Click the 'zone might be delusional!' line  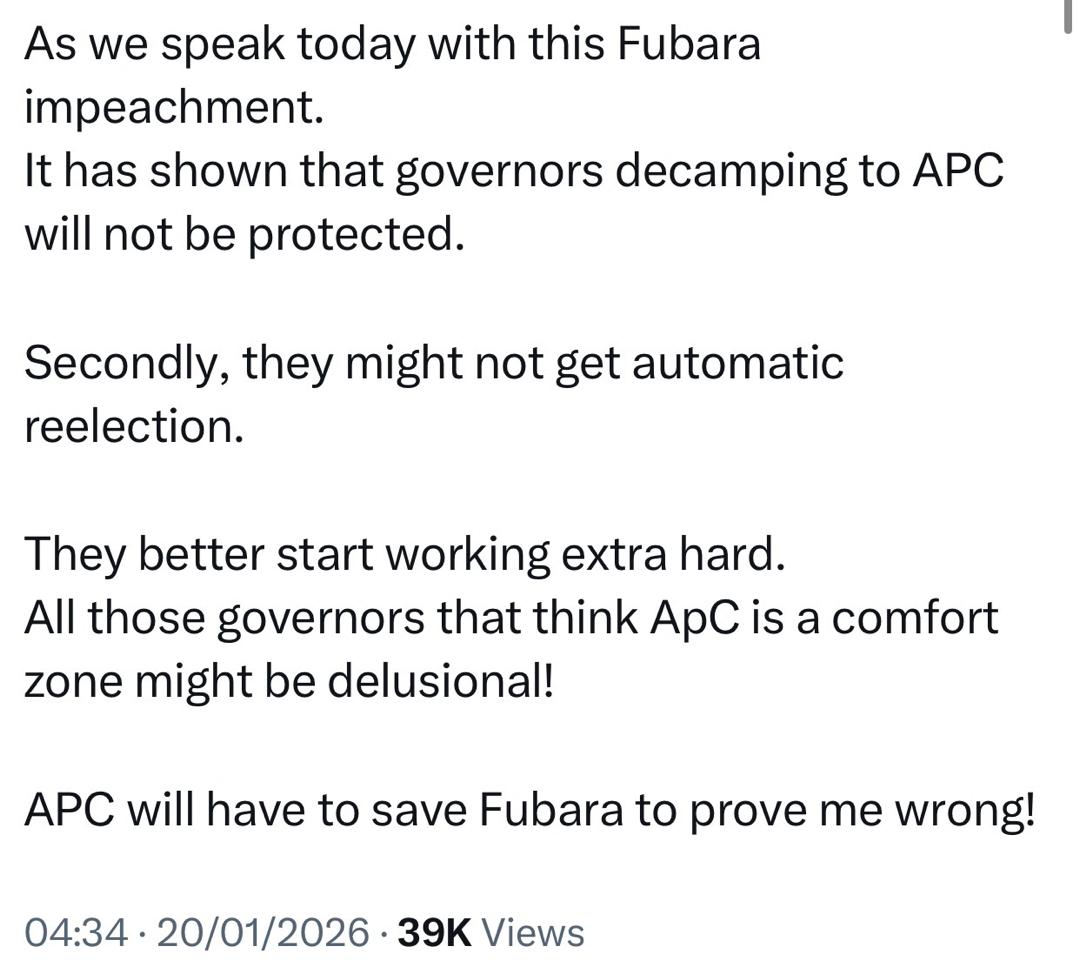point(288,682)
